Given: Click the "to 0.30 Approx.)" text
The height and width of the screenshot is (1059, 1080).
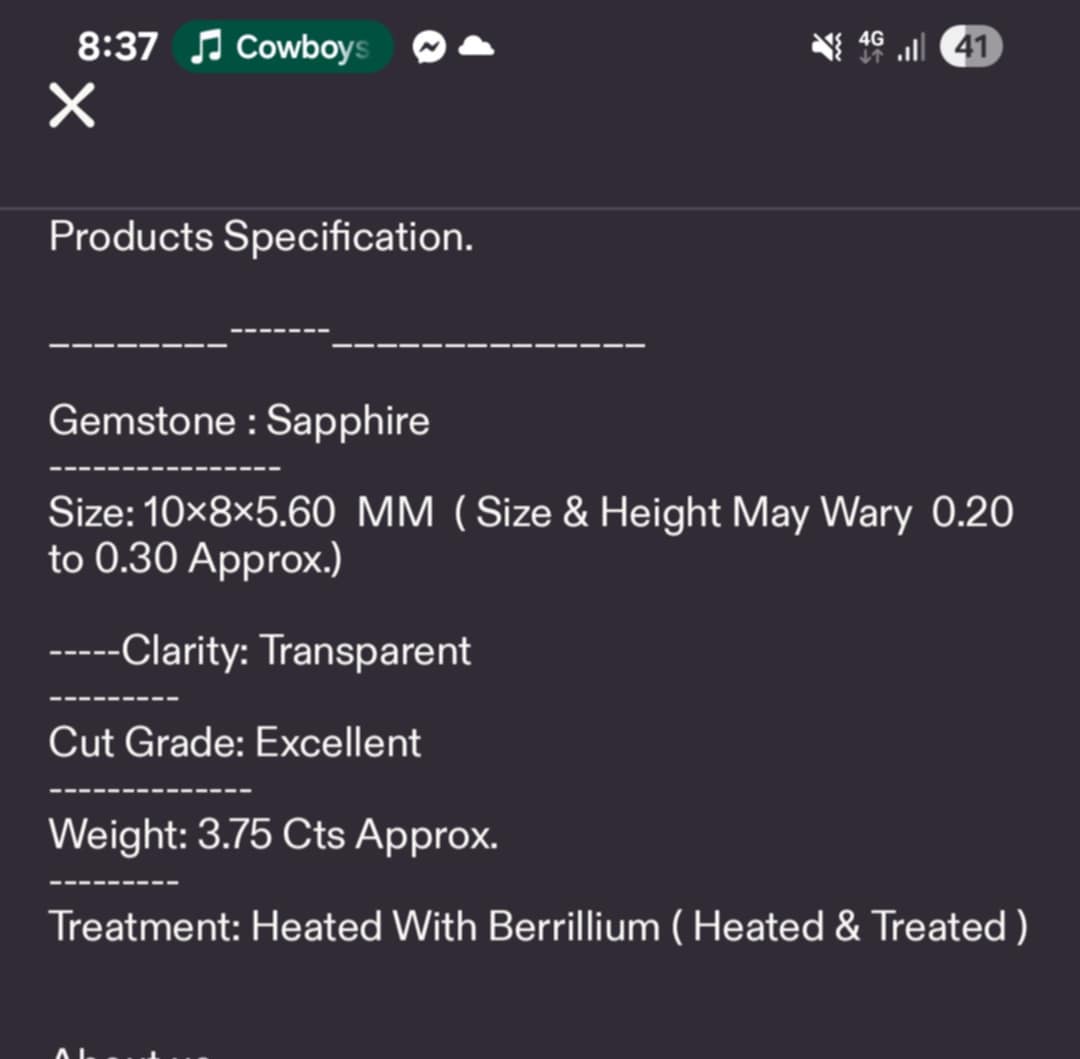Looking at the screenshot, I should coord(195,559).
